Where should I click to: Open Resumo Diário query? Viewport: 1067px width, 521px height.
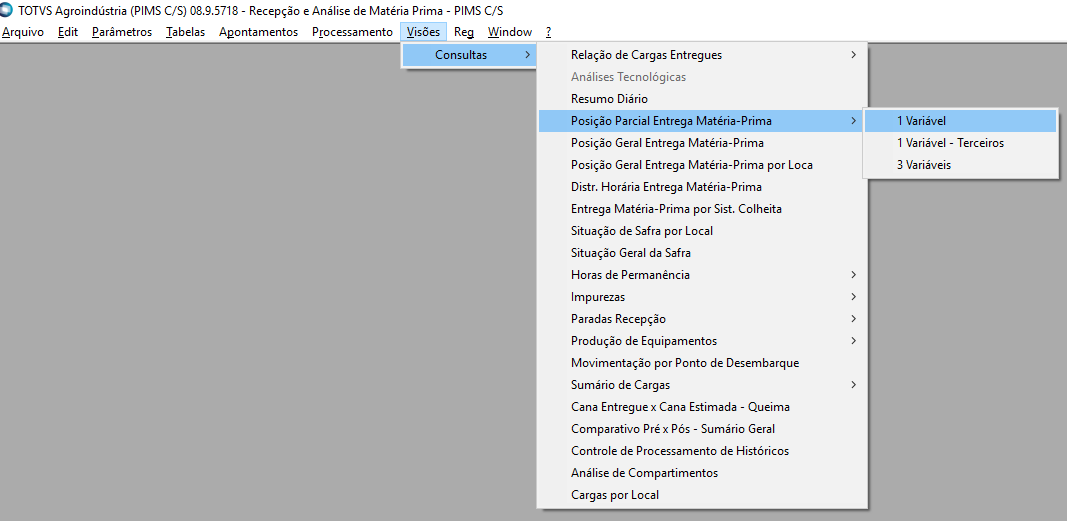point(702,99)
